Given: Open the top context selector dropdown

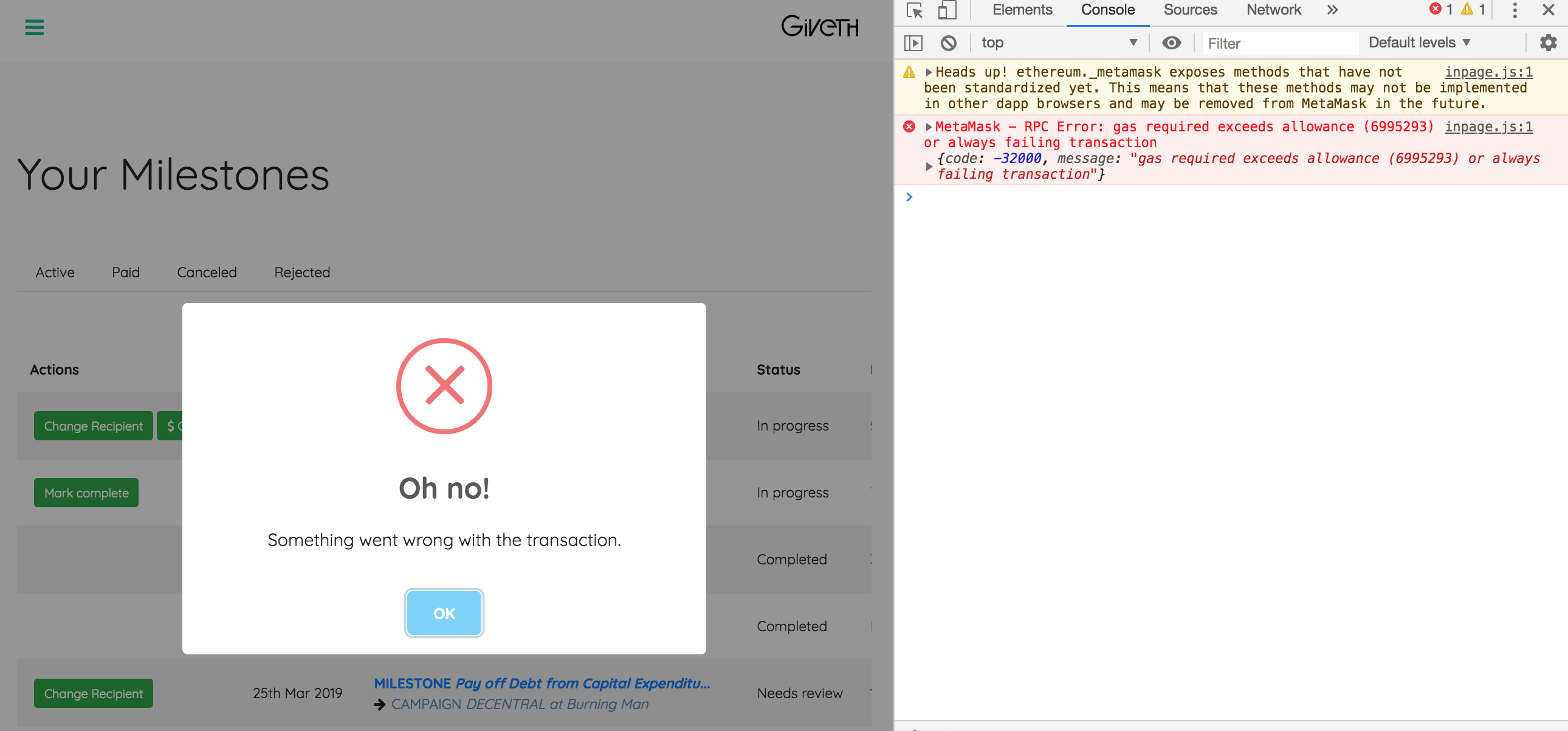Looking at the screenshot, I should [x=1059, y=43].
